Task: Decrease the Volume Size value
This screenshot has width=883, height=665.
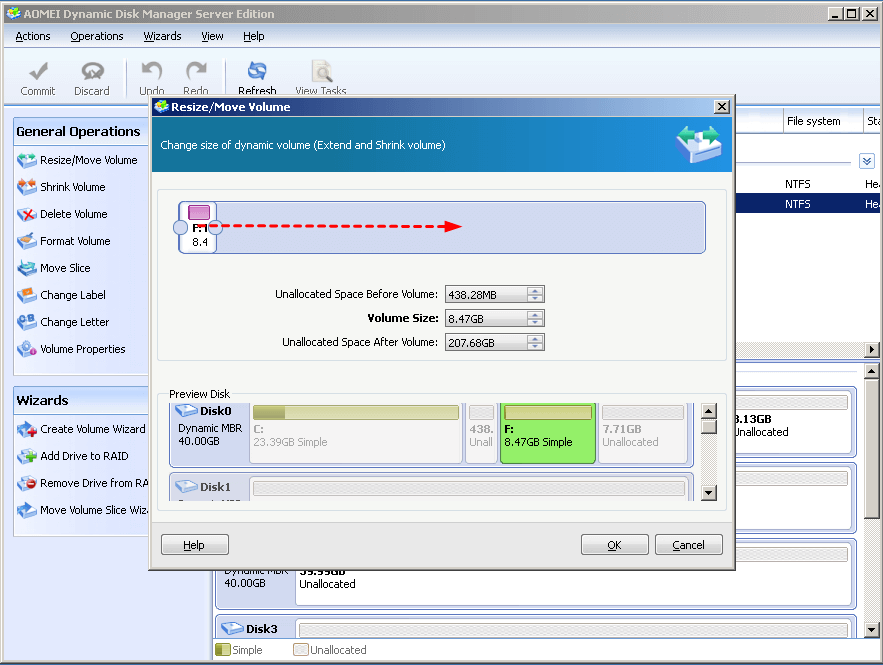Action: pos(535,322)
